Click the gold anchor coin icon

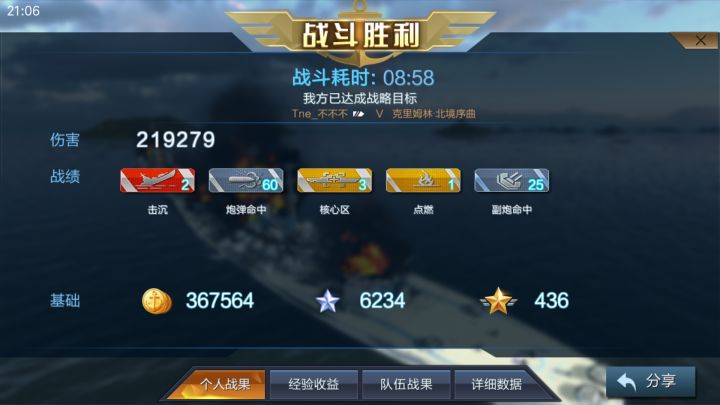point(157,301)
